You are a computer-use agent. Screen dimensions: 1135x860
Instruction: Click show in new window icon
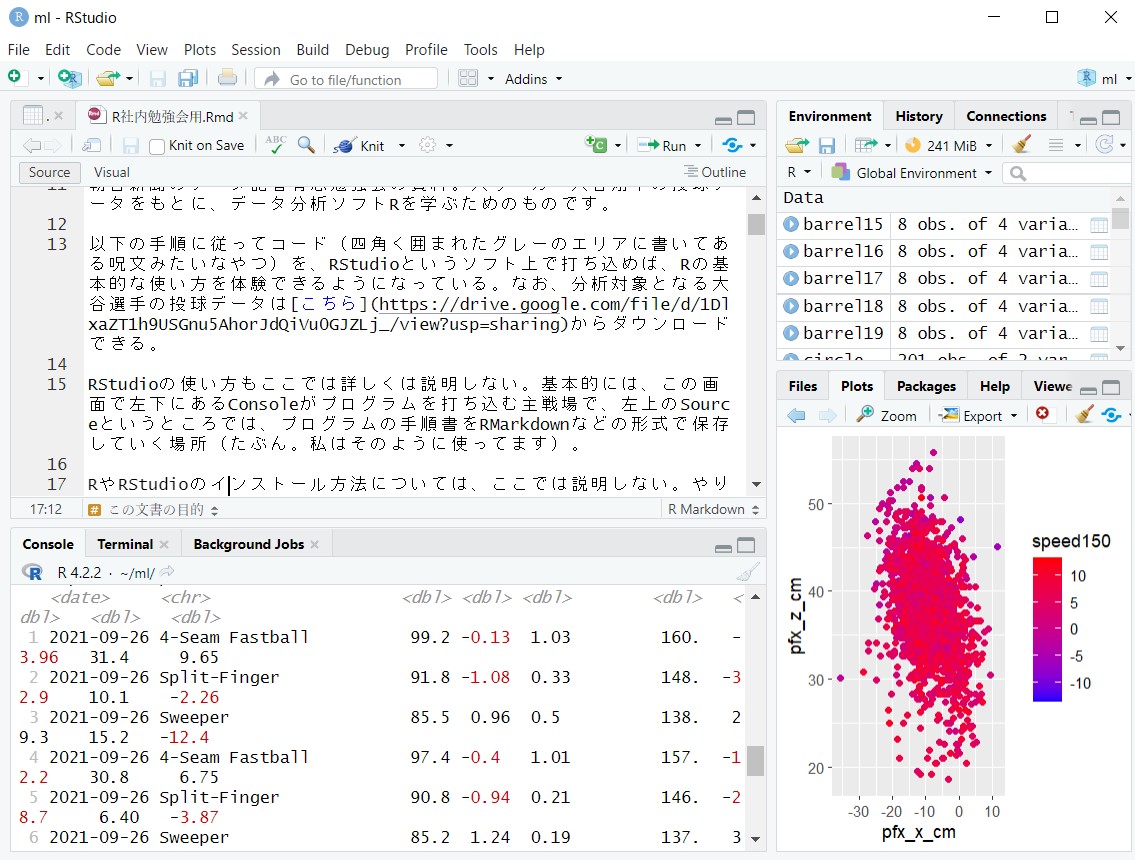click(x=91, y=146)
